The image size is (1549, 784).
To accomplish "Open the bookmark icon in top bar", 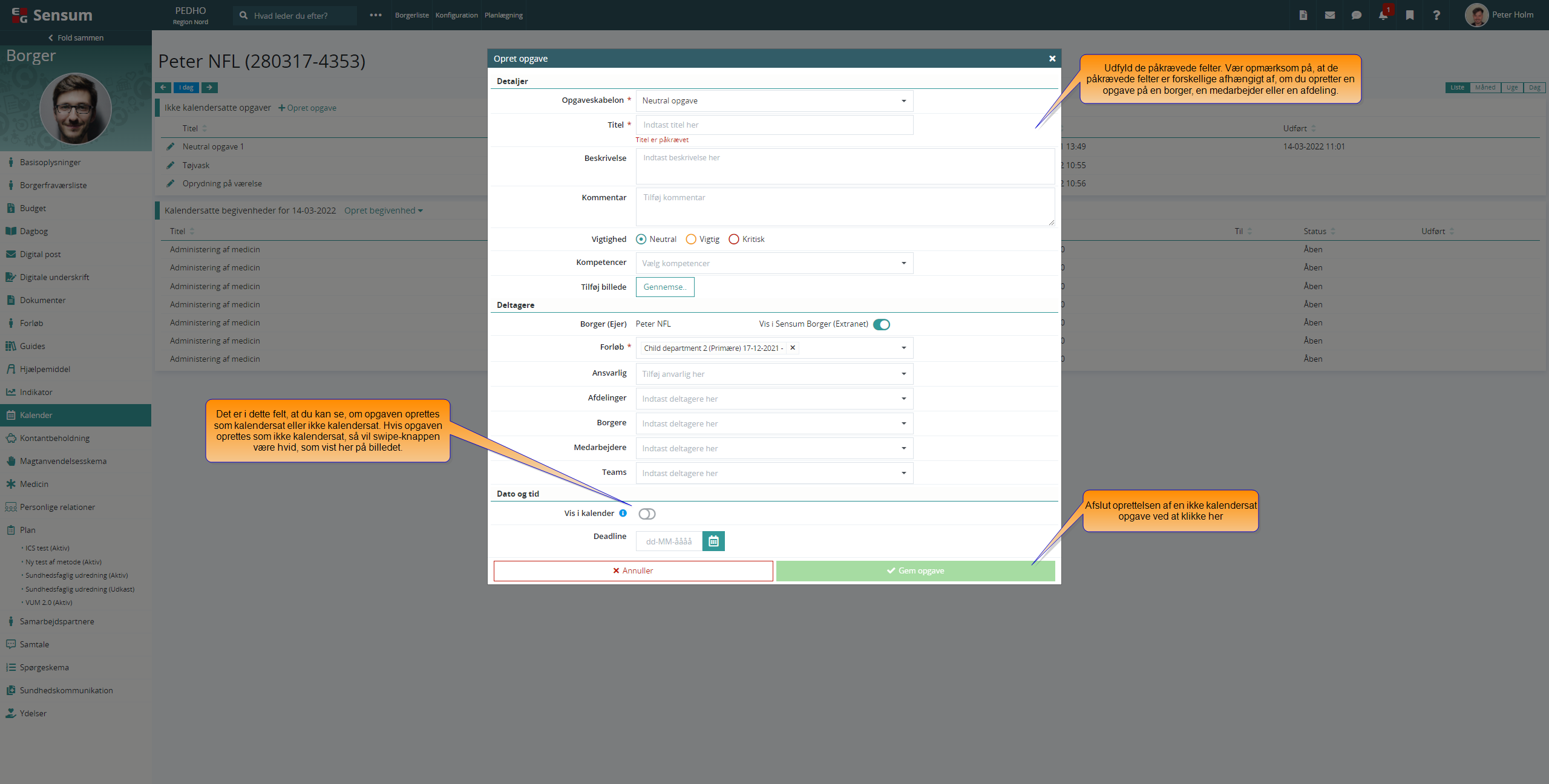I will [x=1409, y=15].
